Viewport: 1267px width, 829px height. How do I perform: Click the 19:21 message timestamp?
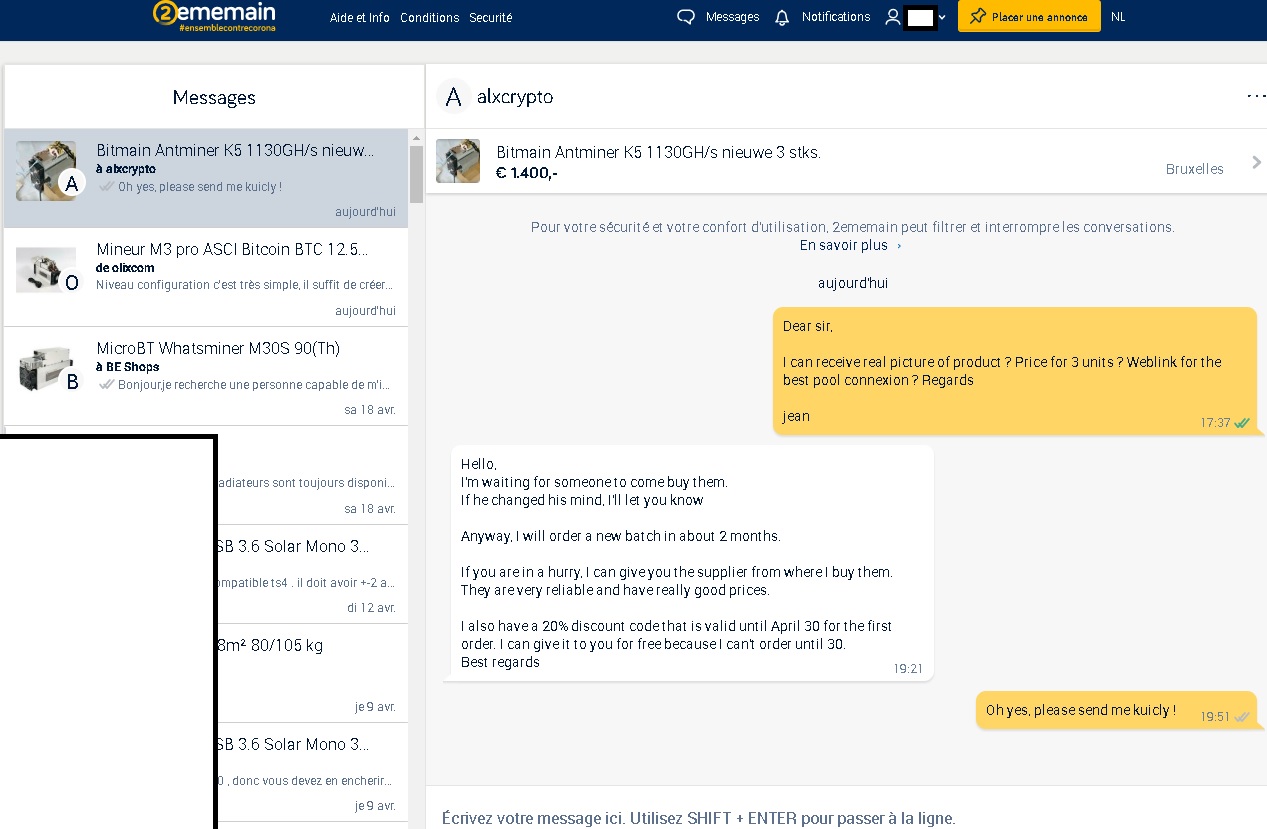point(908,669)
